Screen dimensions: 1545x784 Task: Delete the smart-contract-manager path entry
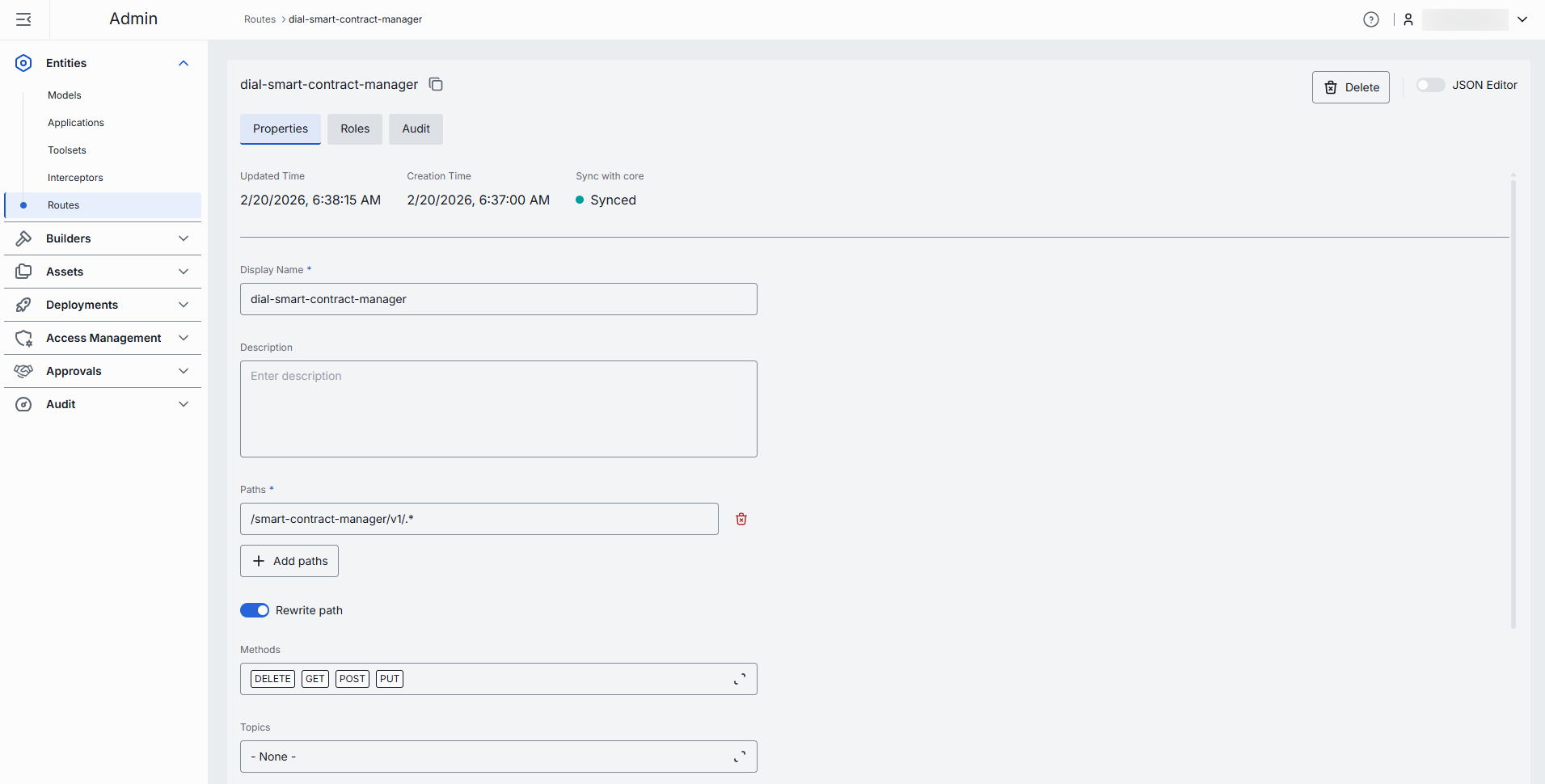pyautogui.click(x=741, y=519)
